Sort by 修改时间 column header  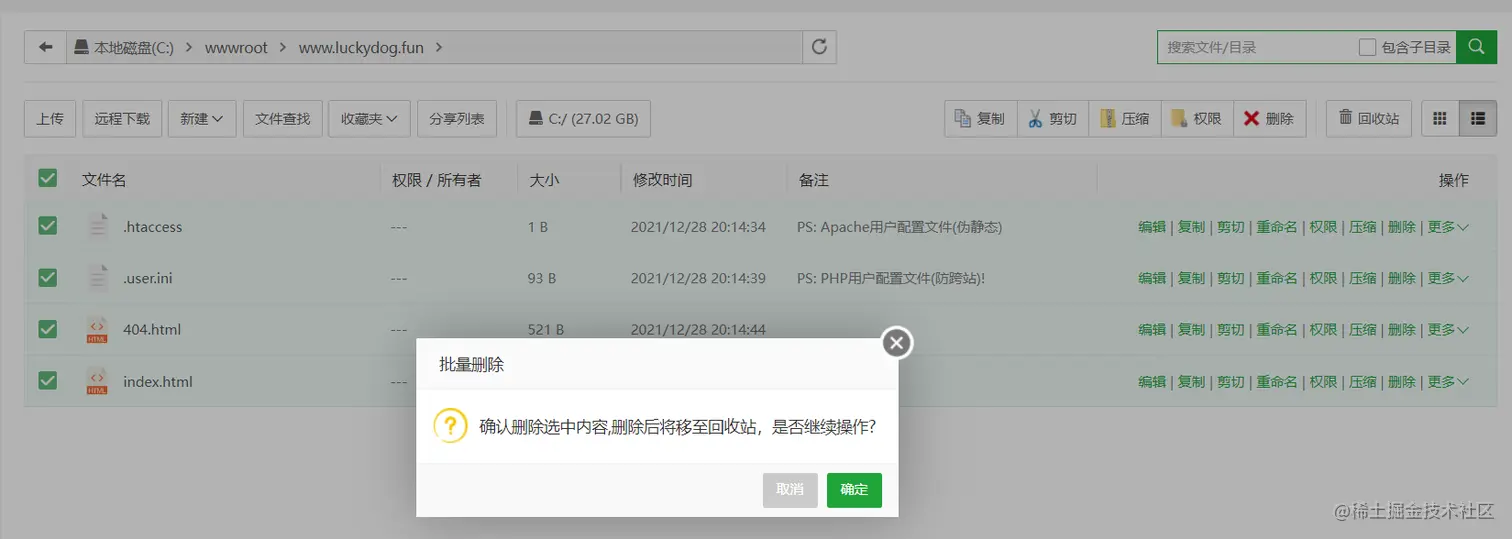662,180
